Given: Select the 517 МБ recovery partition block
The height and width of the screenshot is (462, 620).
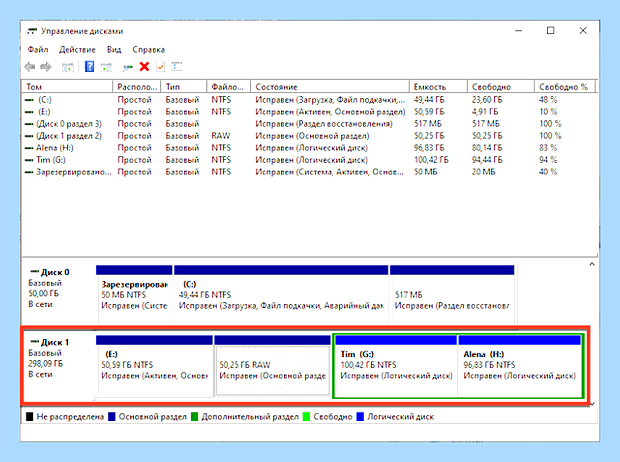Looking at the screenshot, I should [452, 295].
